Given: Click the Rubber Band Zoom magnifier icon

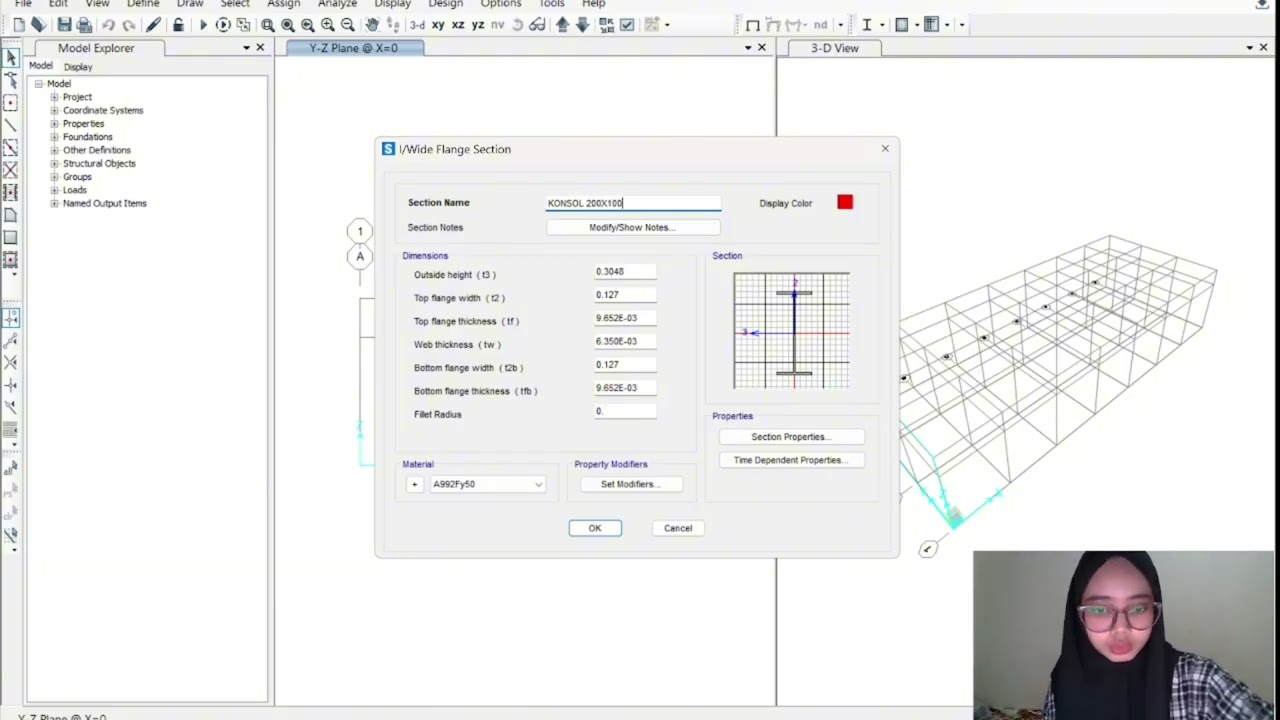Looking at the screenshot, I should (268, 25).
